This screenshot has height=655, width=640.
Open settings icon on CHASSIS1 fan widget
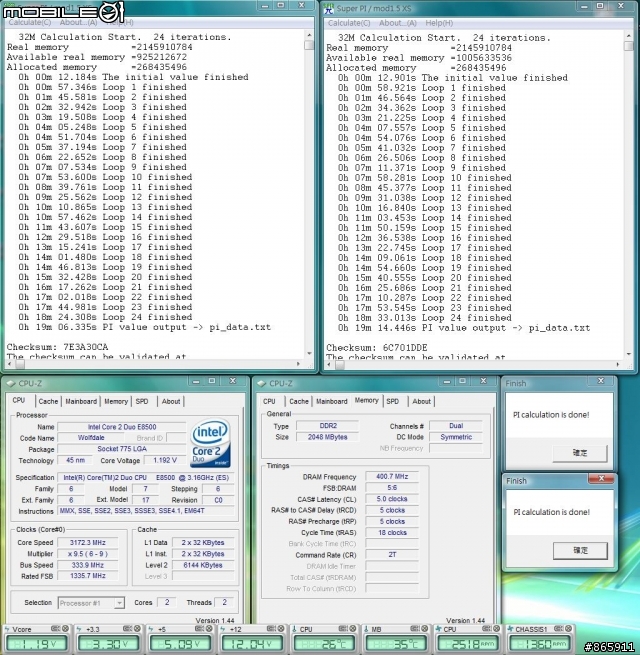(558, 628)
